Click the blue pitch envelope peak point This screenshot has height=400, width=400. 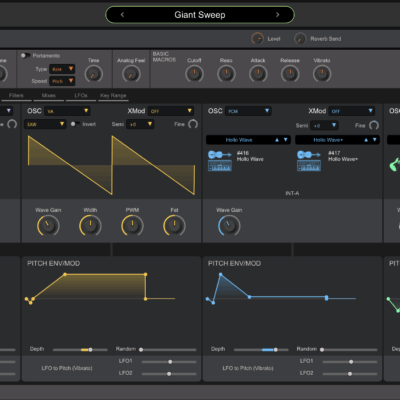coord(220,274)
